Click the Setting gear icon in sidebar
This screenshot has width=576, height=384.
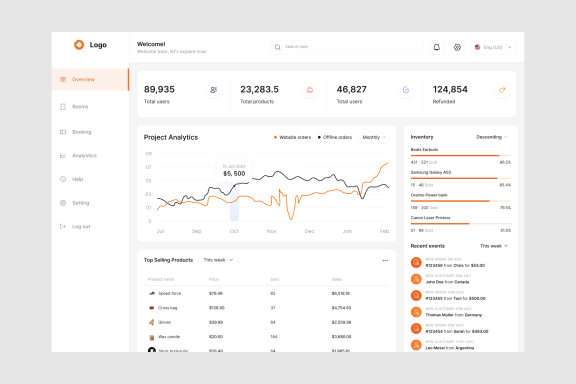[x=63, y=203]
